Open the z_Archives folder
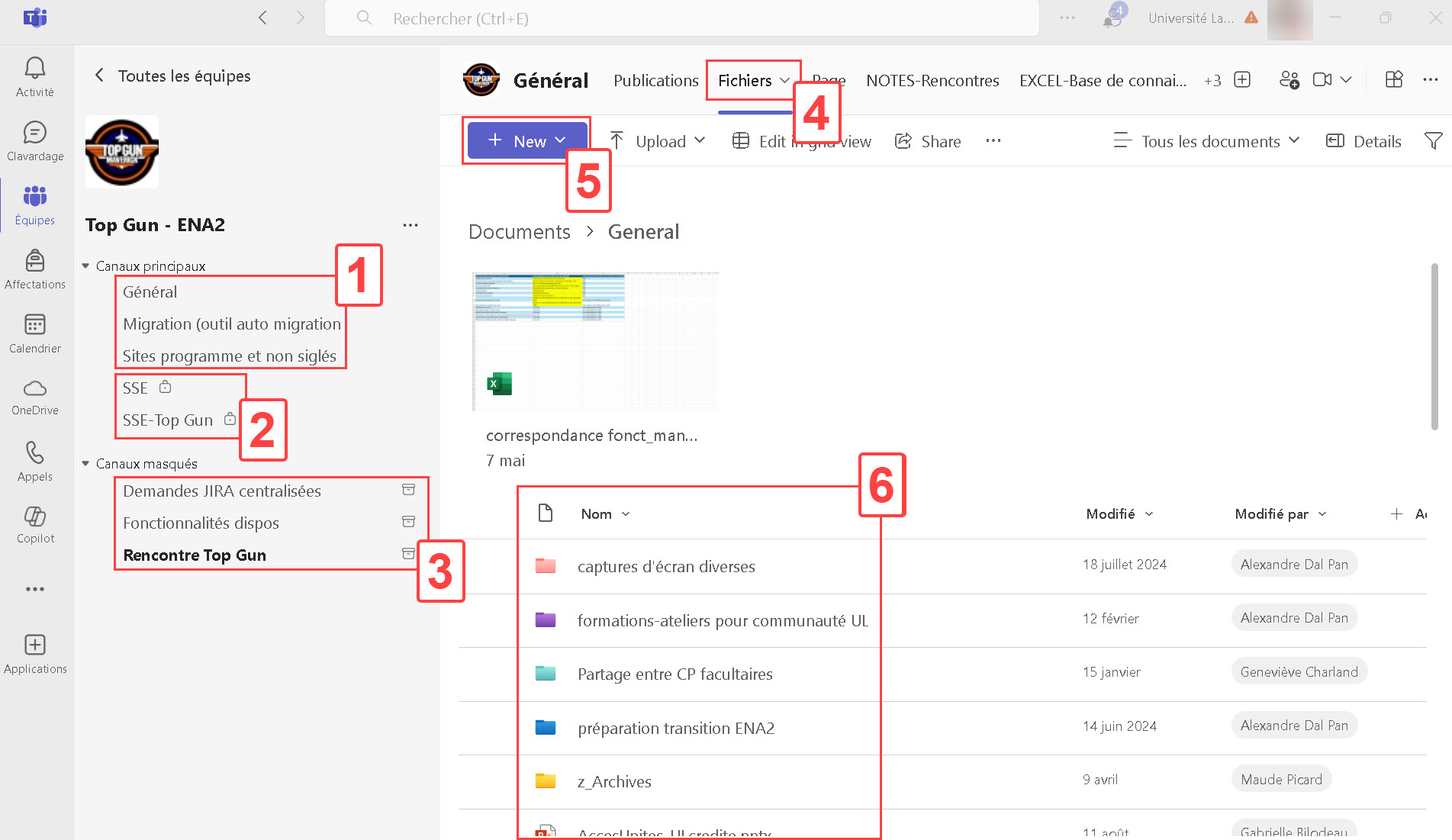Screen dimensions: 1452x840 [x=614, y=782]
